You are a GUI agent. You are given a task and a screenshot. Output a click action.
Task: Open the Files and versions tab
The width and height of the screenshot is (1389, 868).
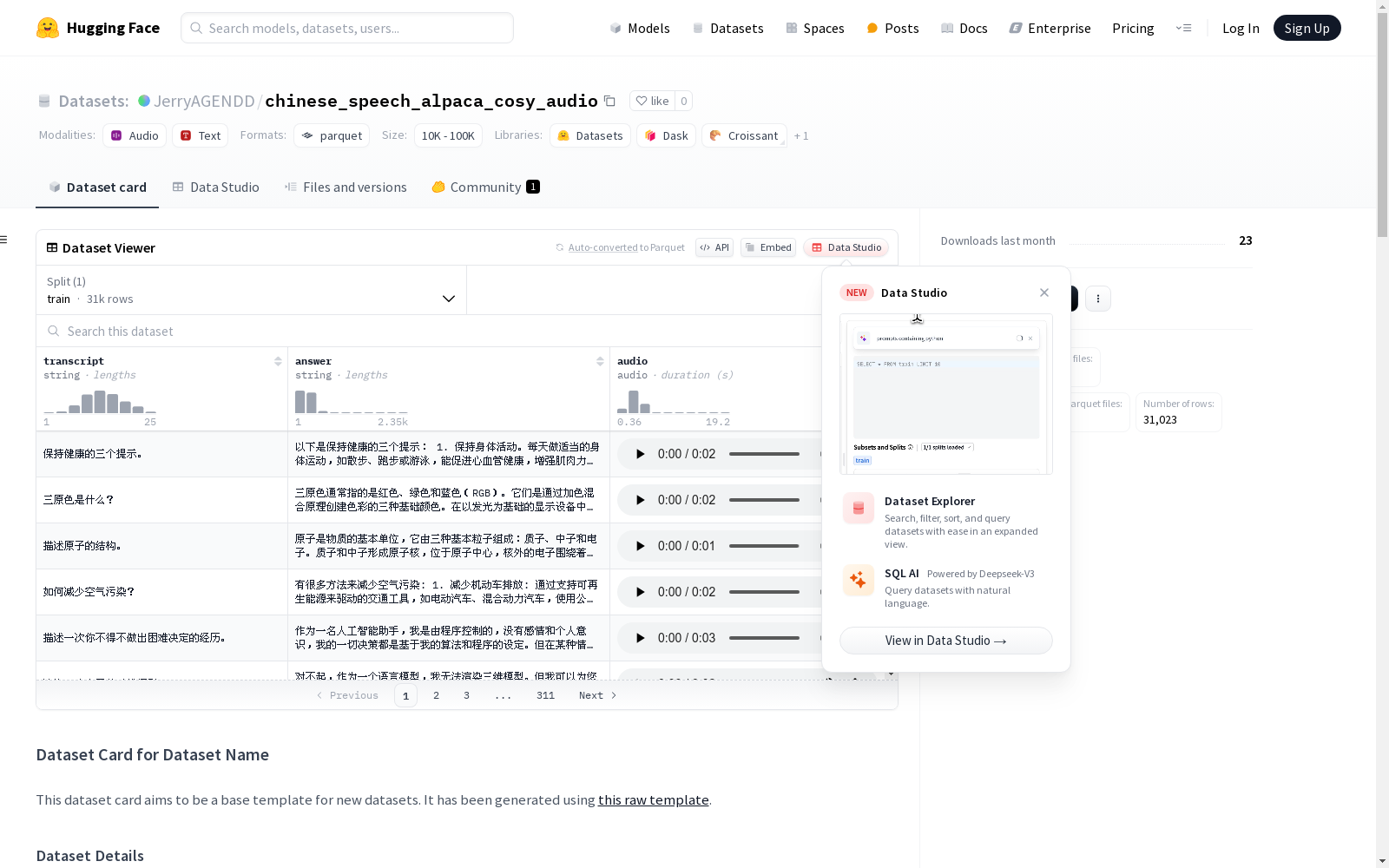tap(346, 187)
